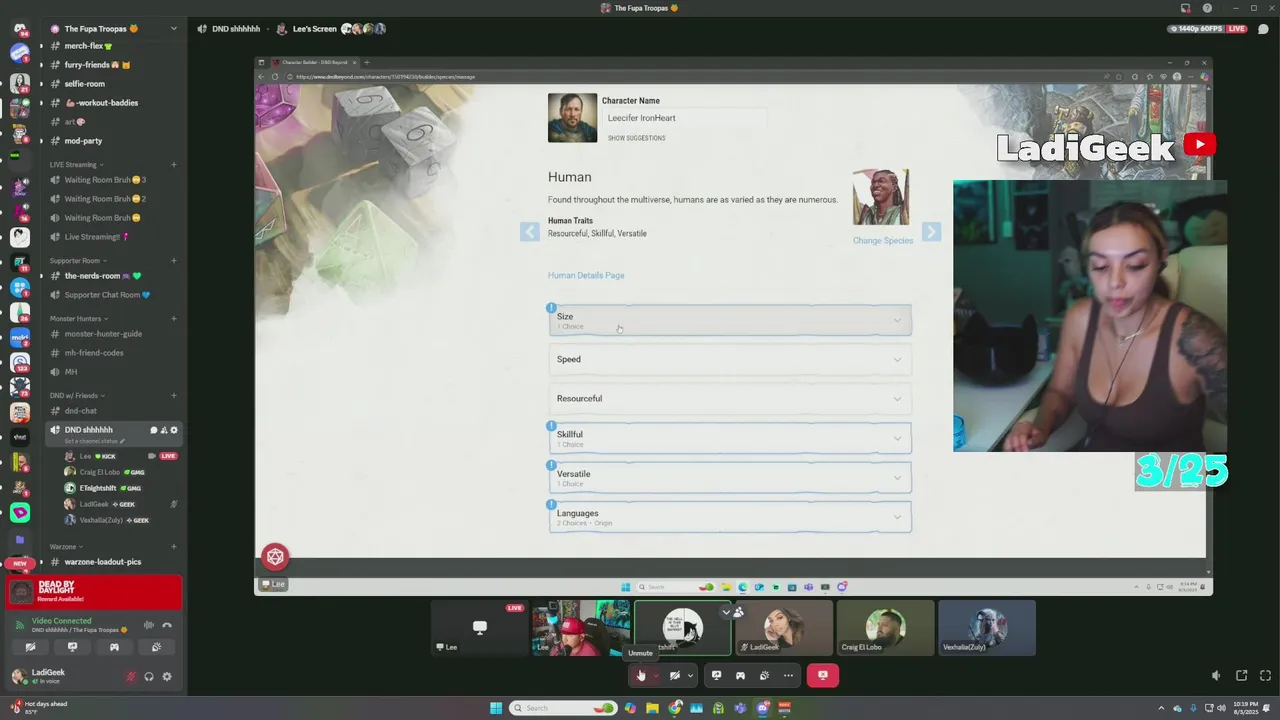Viewport: 1280px width, 720px height.
Task: Select Craig El Lobo participant tile
Action: [x=885, y=628]
